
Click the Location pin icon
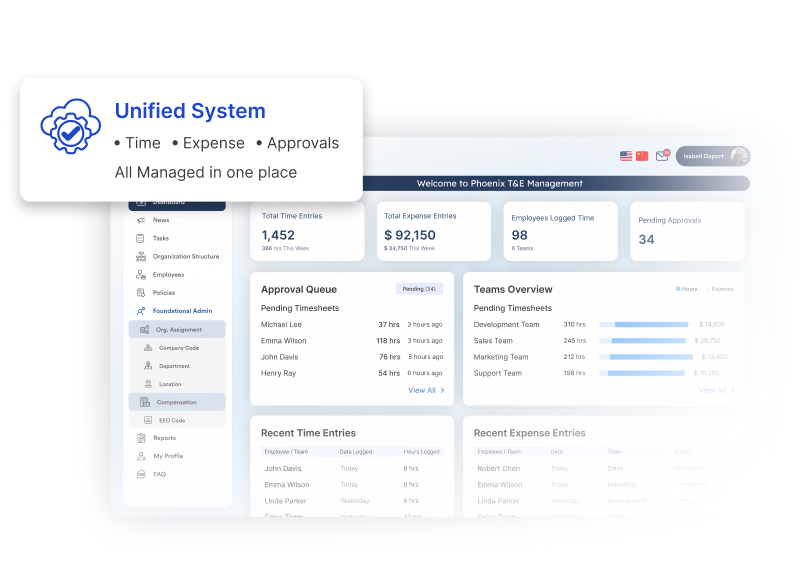(x=148, y=384)
